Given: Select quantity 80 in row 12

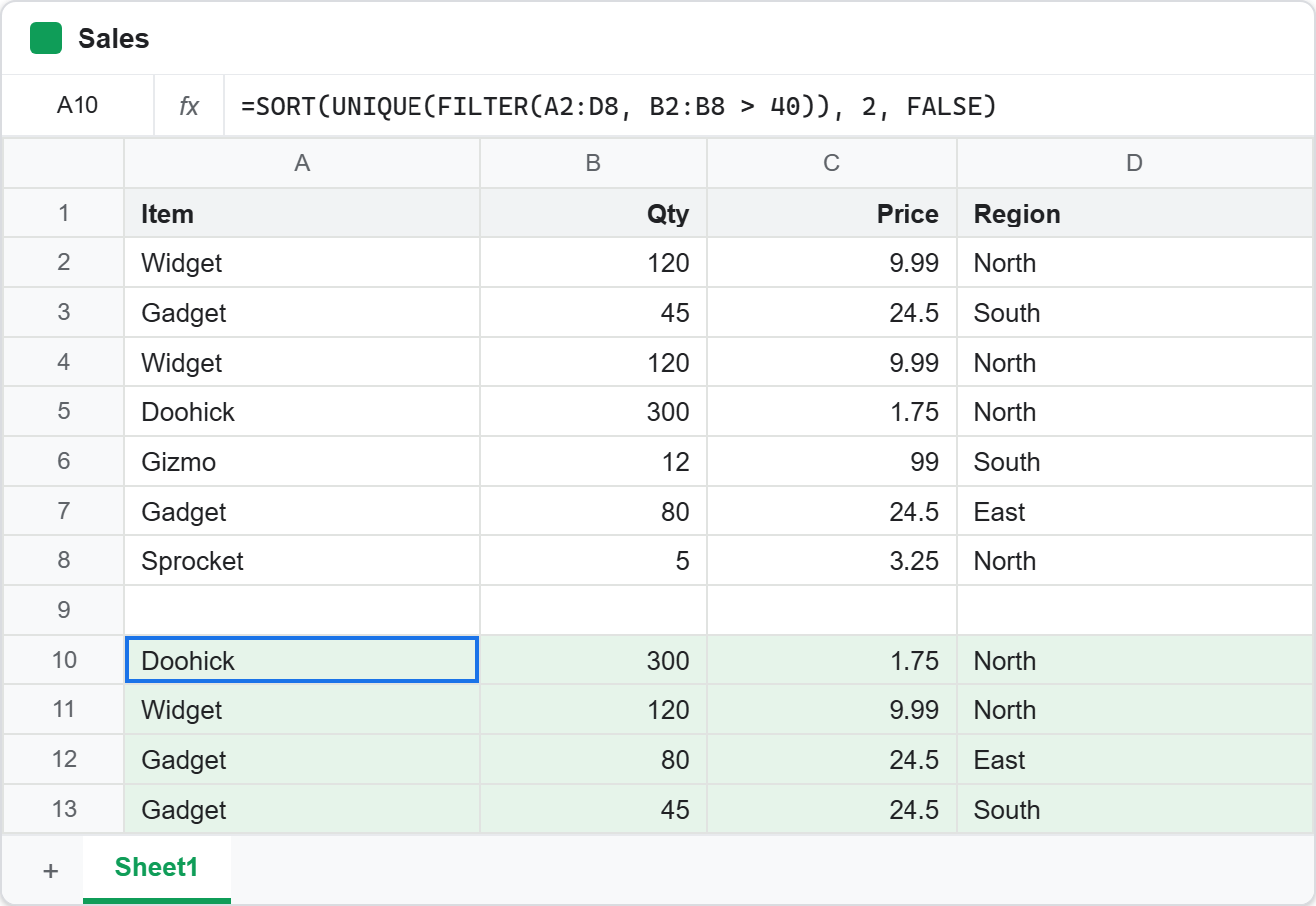Looking at the screenshot, I should coord(593,759).
